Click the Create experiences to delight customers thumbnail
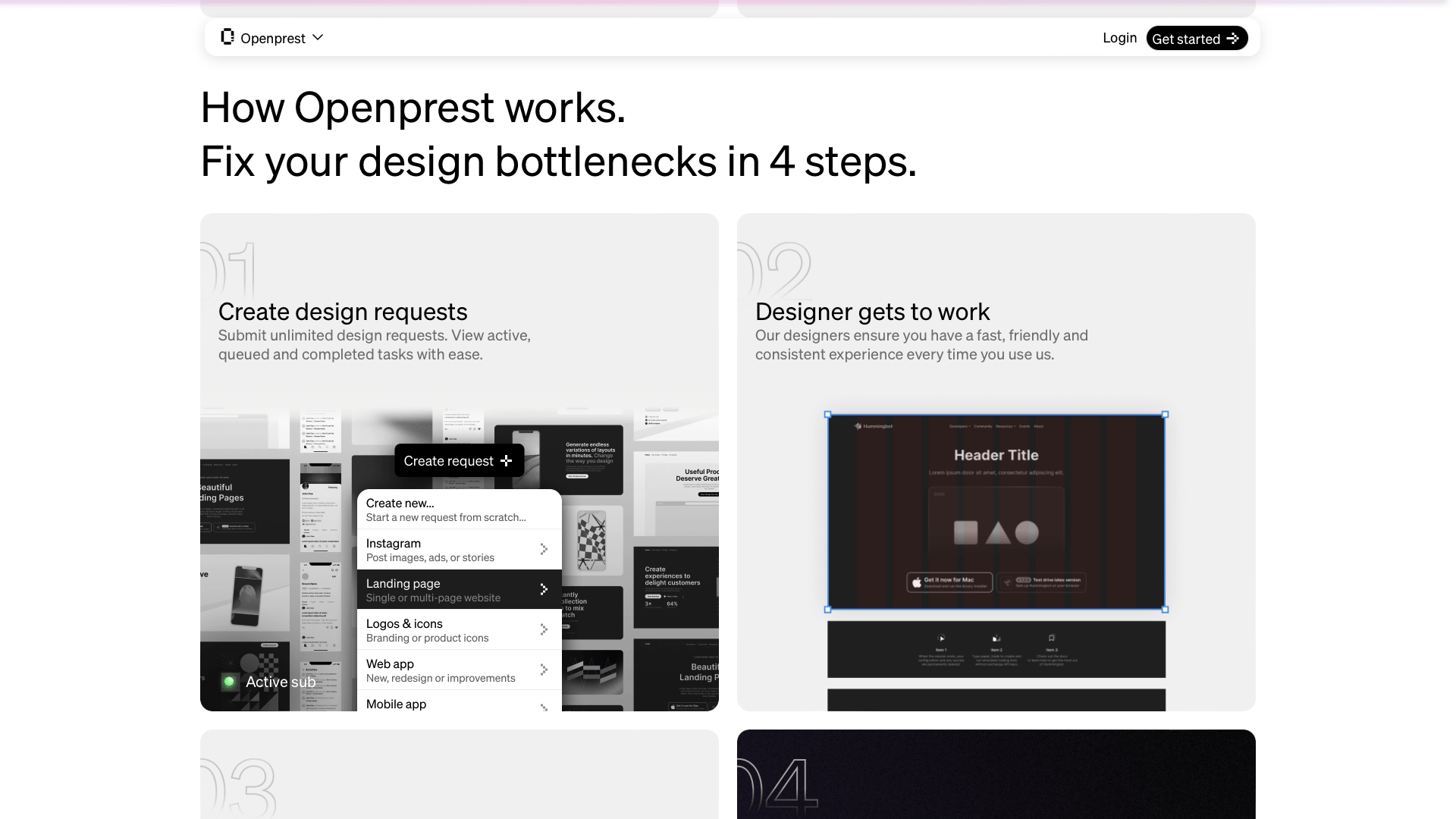The image size is (1456, 819). click(676, 585)
